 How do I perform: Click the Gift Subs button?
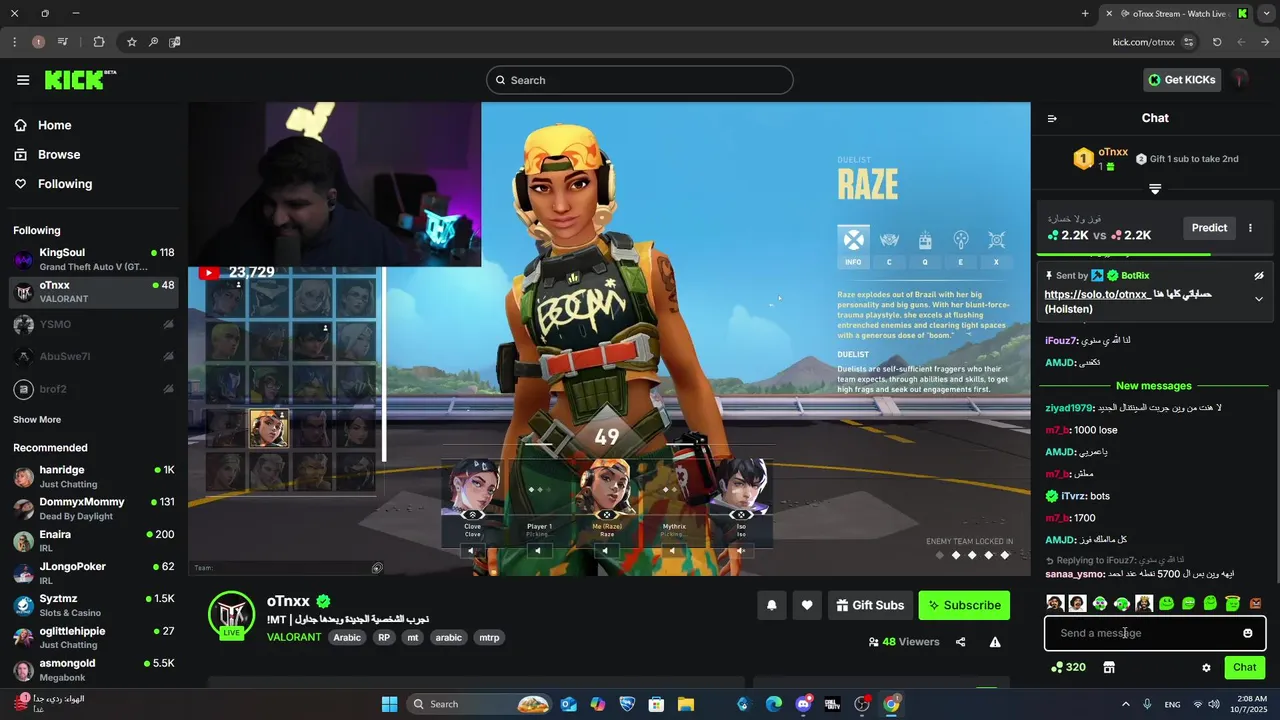coord(870,605)
